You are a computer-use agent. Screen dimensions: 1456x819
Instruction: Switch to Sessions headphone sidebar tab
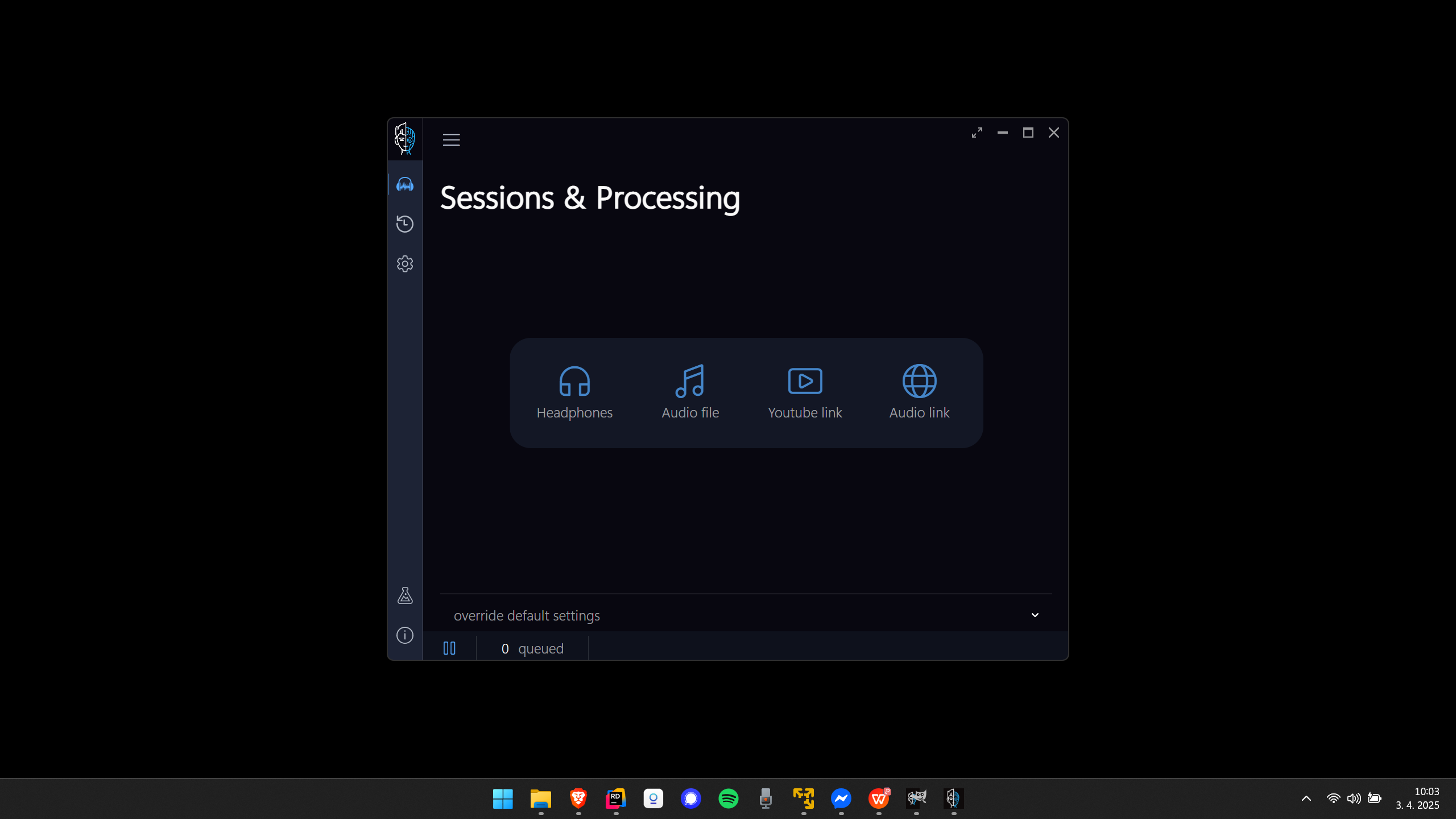405,184
